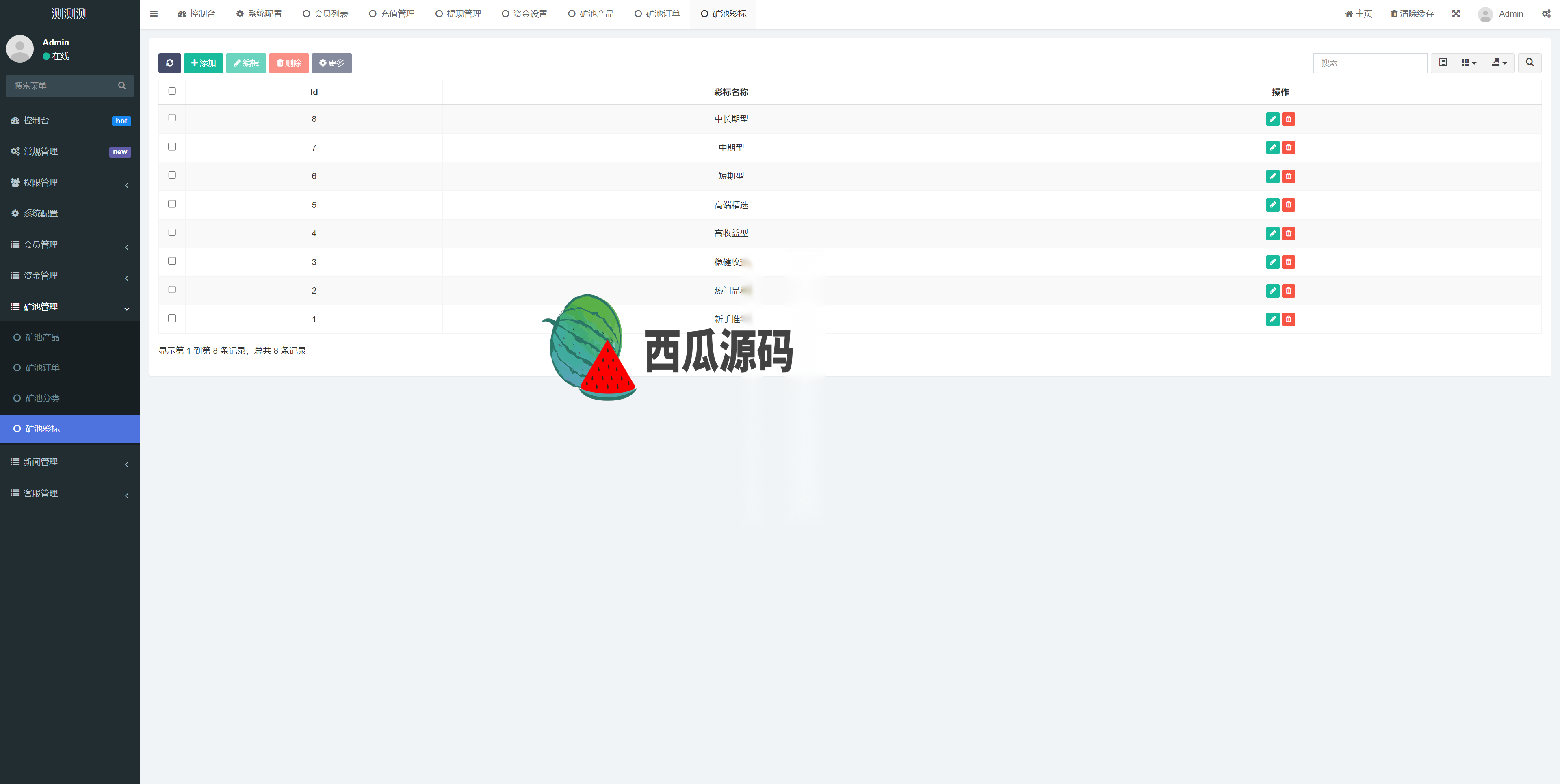
Task: Open the columns grid dropdown
Action: pos(1469,63)
